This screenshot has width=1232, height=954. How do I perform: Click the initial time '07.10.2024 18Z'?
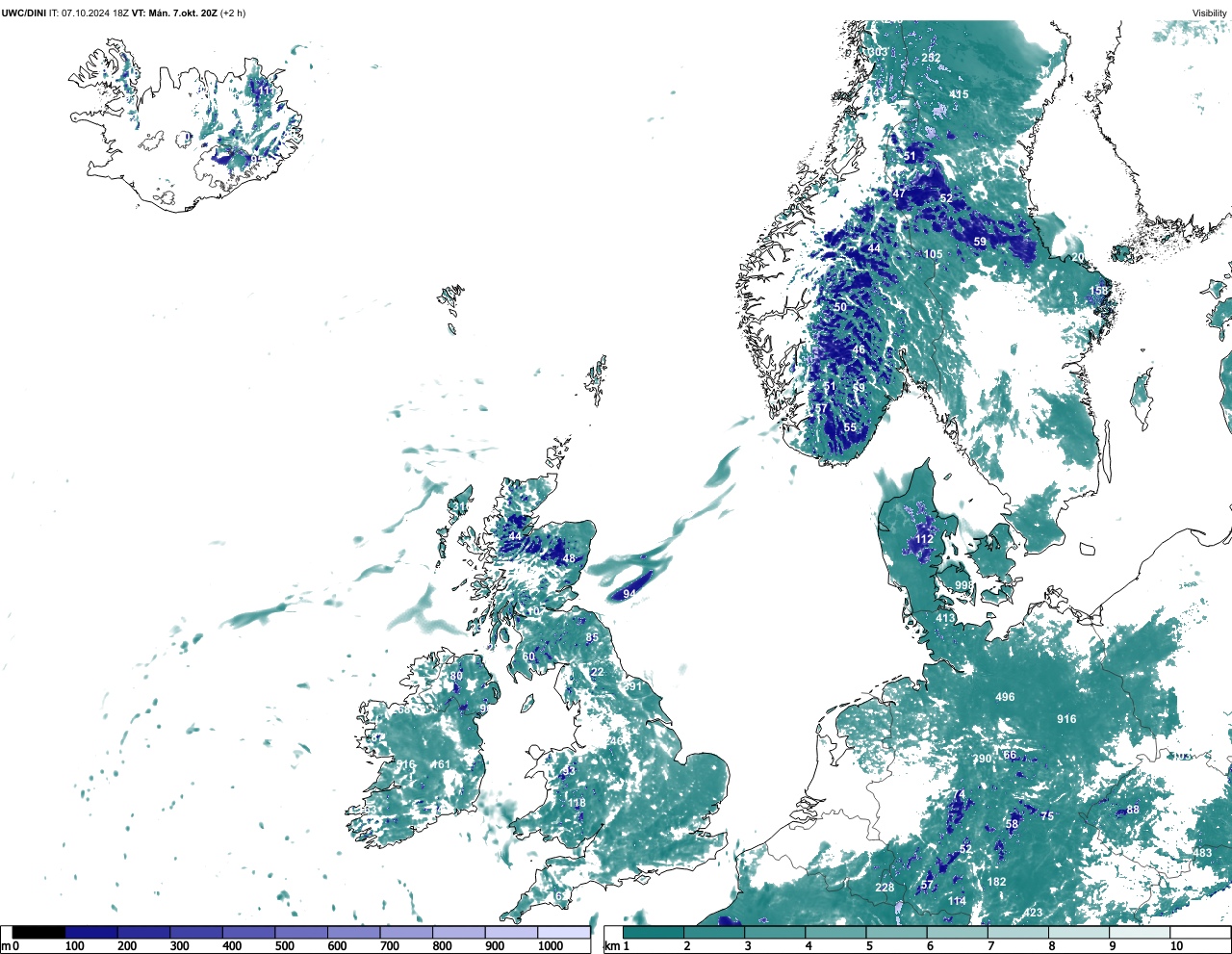point(94,13)
